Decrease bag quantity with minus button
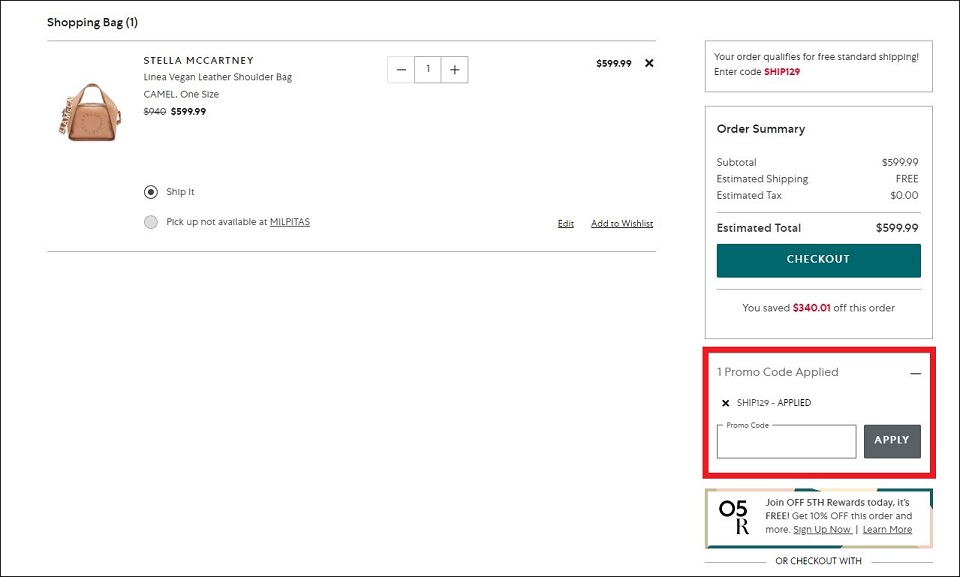This screenshot has width=960, height=577. (x=401, y=70)
